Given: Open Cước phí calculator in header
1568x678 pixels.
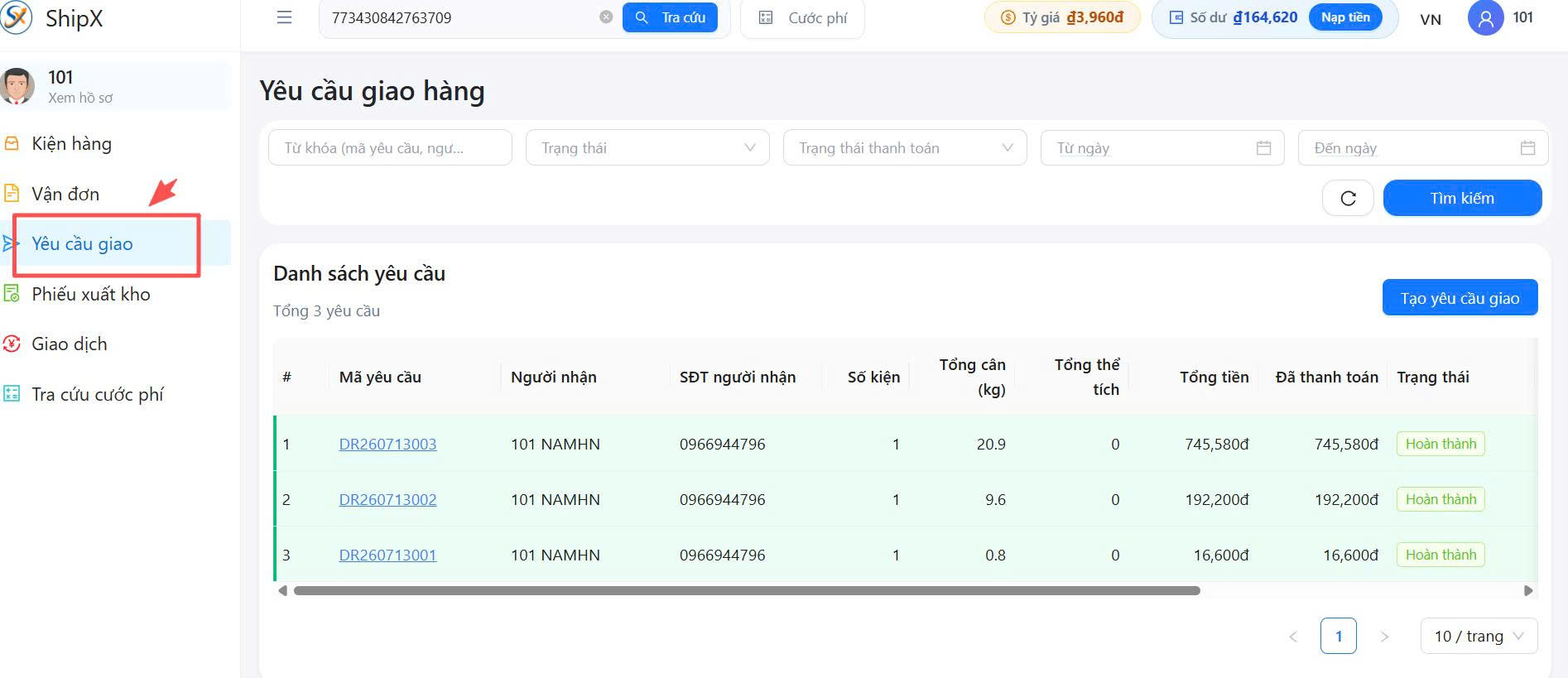Looking at the screenshot, I should tap(803, 17).
